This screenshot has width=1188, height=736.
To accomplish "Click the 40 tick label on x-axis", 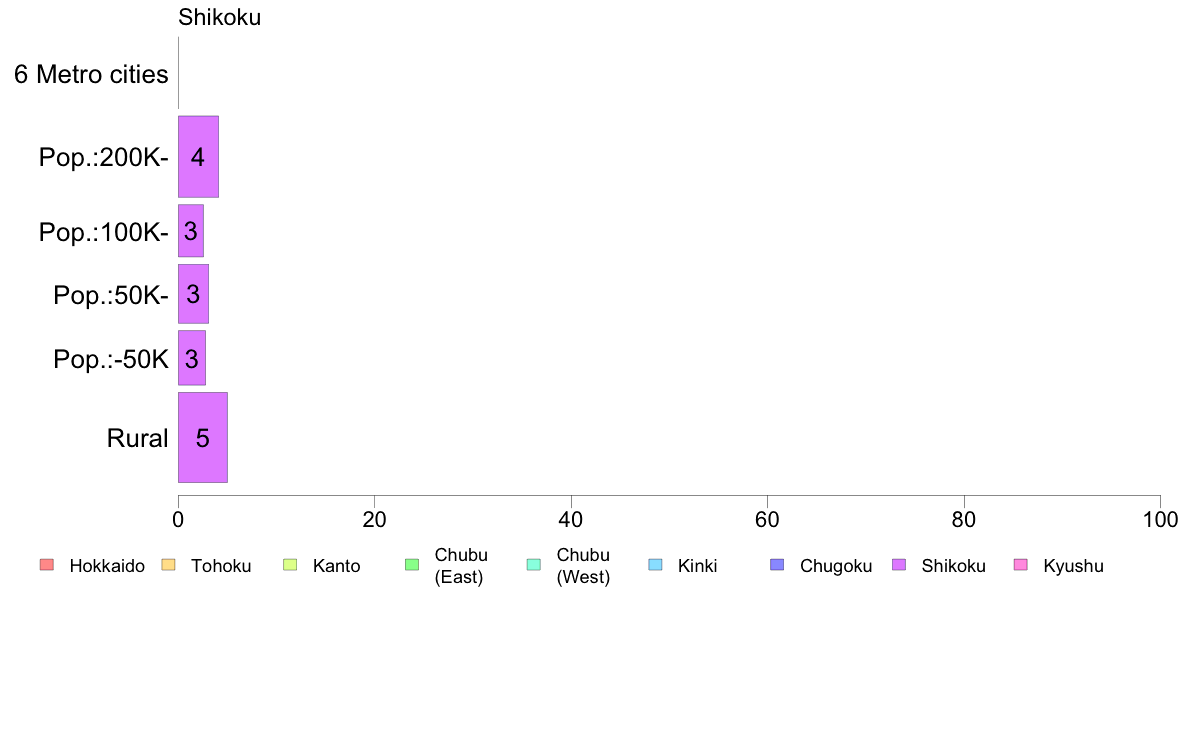I will click(571, 519).
